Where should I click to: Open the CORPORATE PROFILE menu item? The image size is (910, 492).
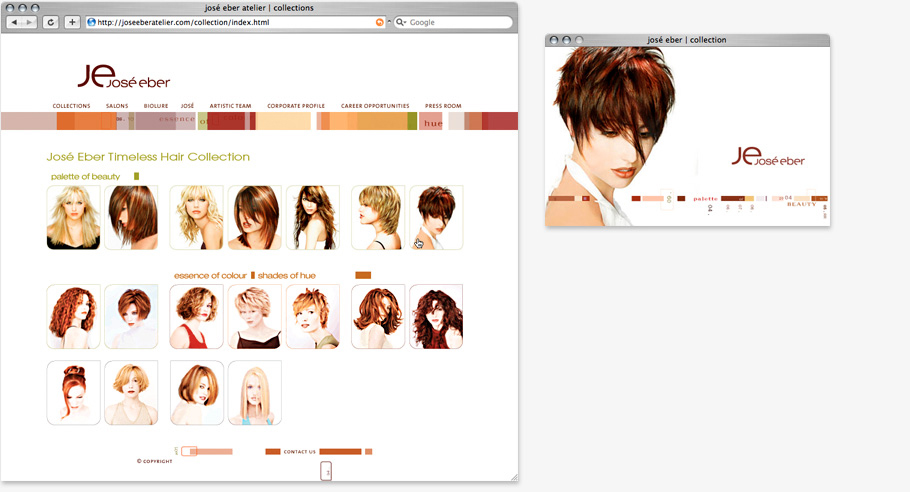click(296, 106)
